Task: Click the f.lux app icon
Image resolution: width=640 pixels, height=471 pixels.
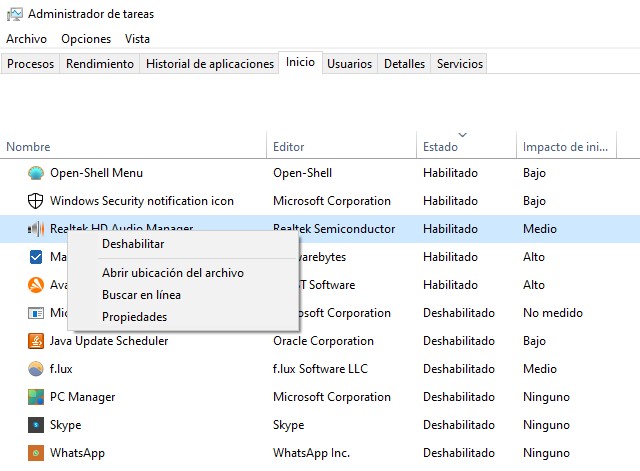Action: pyautogui.click(x=36, y=369)
